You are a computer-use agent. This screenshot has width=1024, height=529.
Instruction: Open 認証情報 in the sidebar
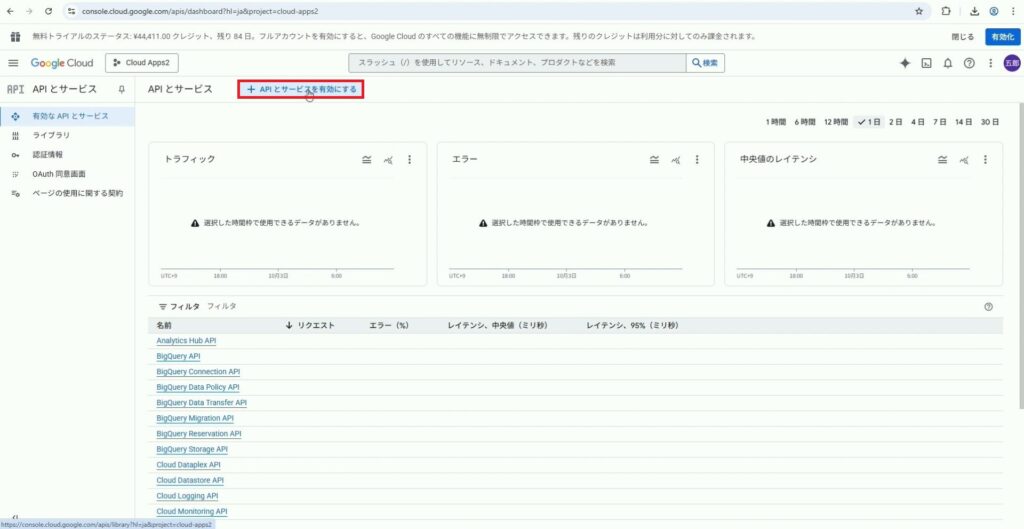tap(48, 154)
